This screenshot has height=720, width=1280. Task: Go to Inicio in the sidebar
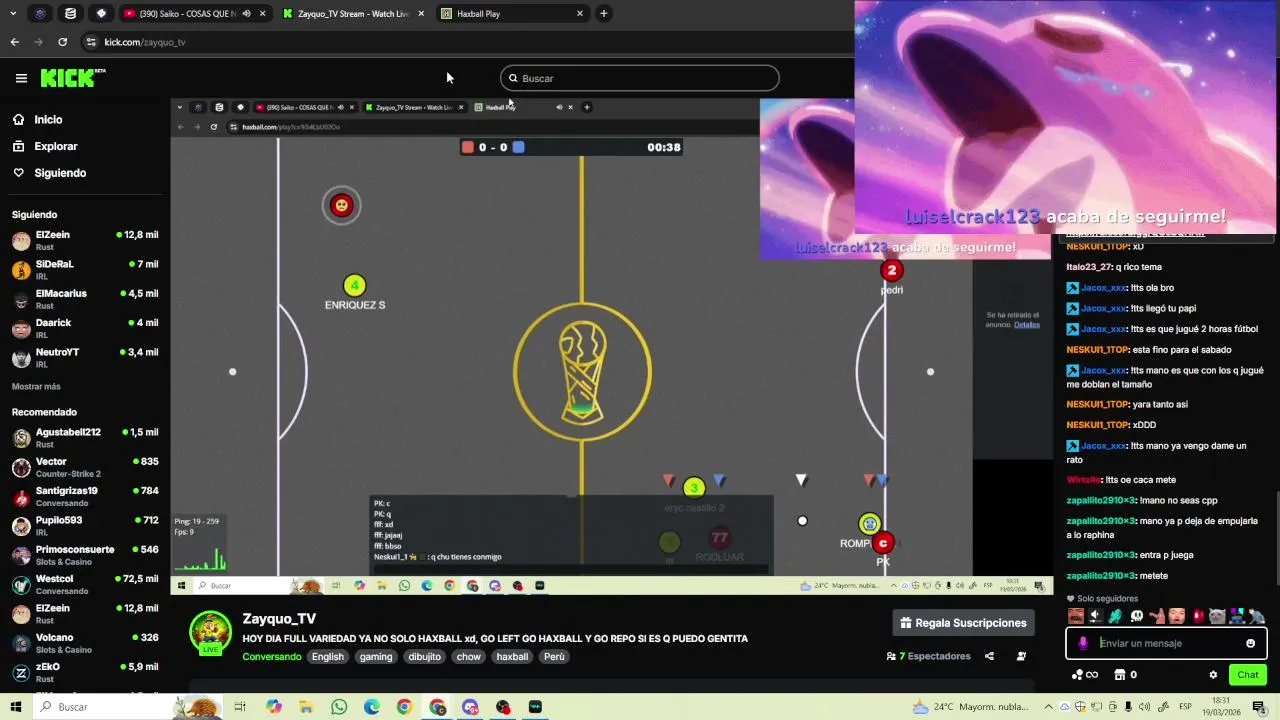(x=48, y=119)
